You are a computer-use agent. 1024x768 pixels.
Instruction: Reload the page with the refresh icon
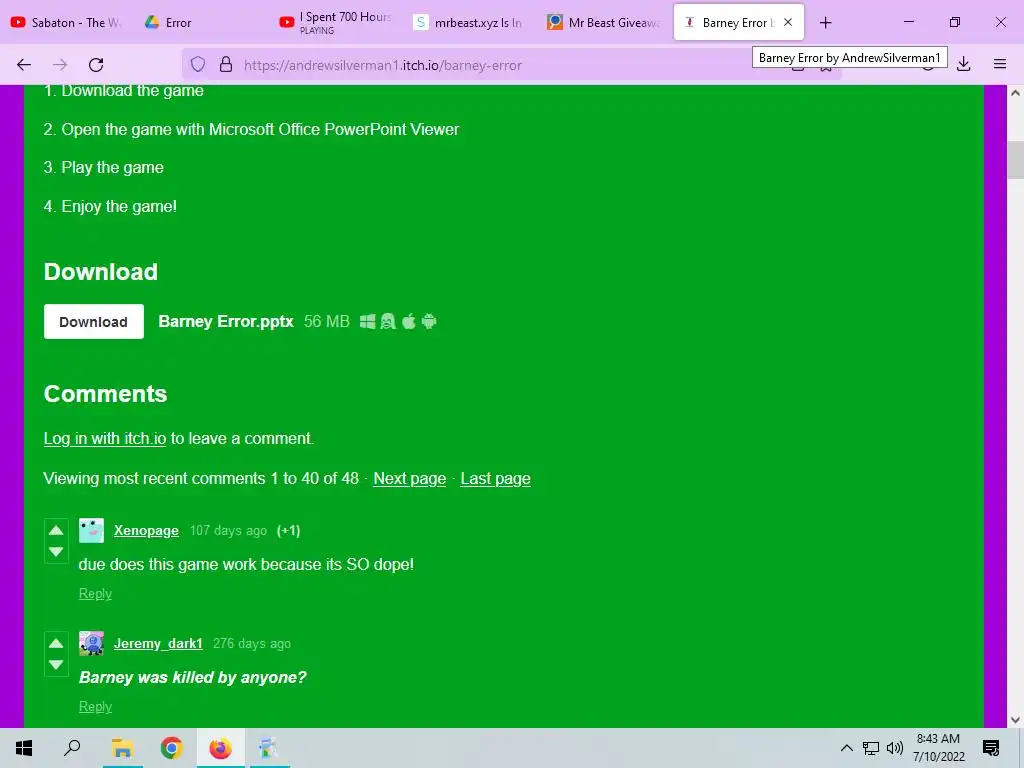point(96,65)
